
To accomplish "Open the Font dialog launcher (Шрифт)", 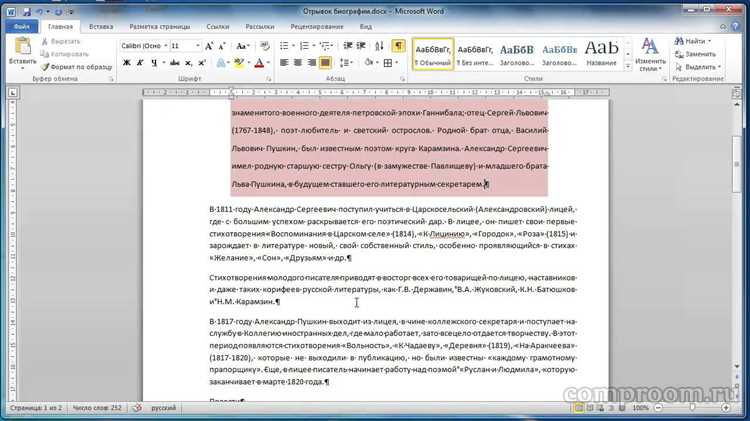I will click(x=269, y=79).
